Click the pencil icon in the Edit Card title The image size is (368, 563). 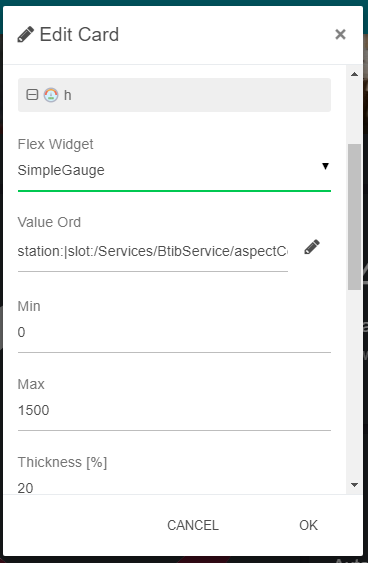[25, 34]
